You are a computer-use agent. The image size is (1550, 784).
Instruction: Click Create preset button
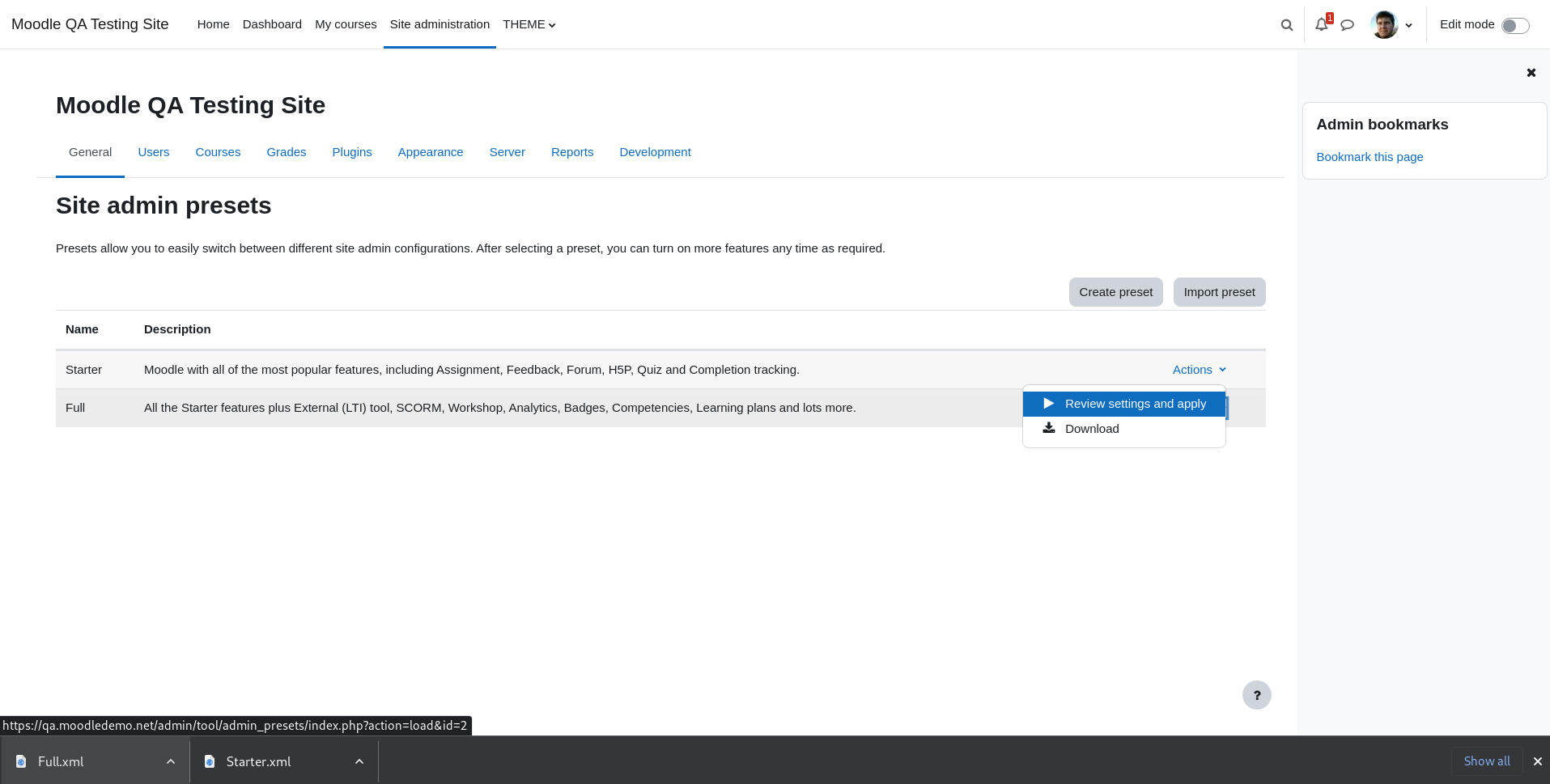click(1115, 292)
